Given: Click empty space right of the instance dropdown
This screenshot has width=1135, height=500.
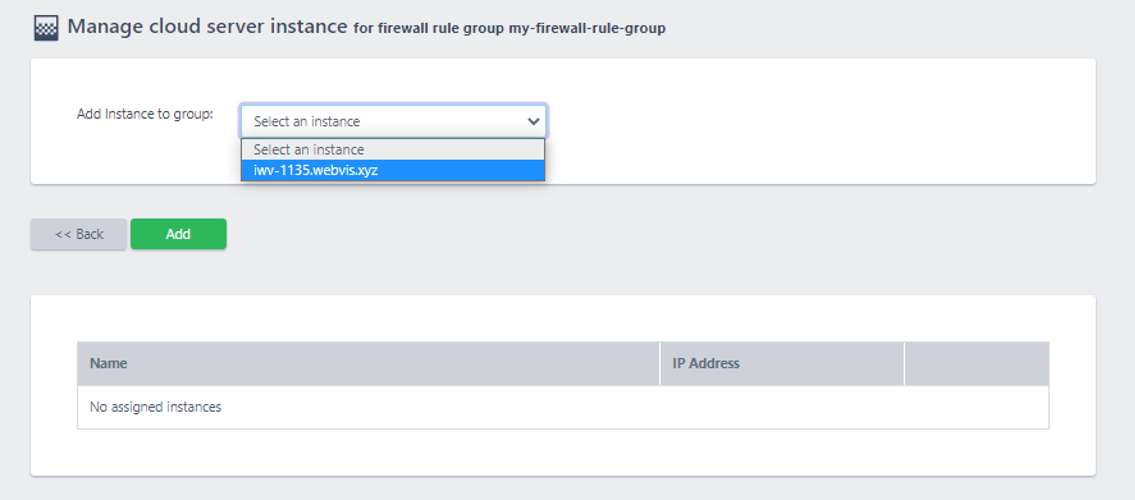Looking at the screenshot, I should 818,122.
